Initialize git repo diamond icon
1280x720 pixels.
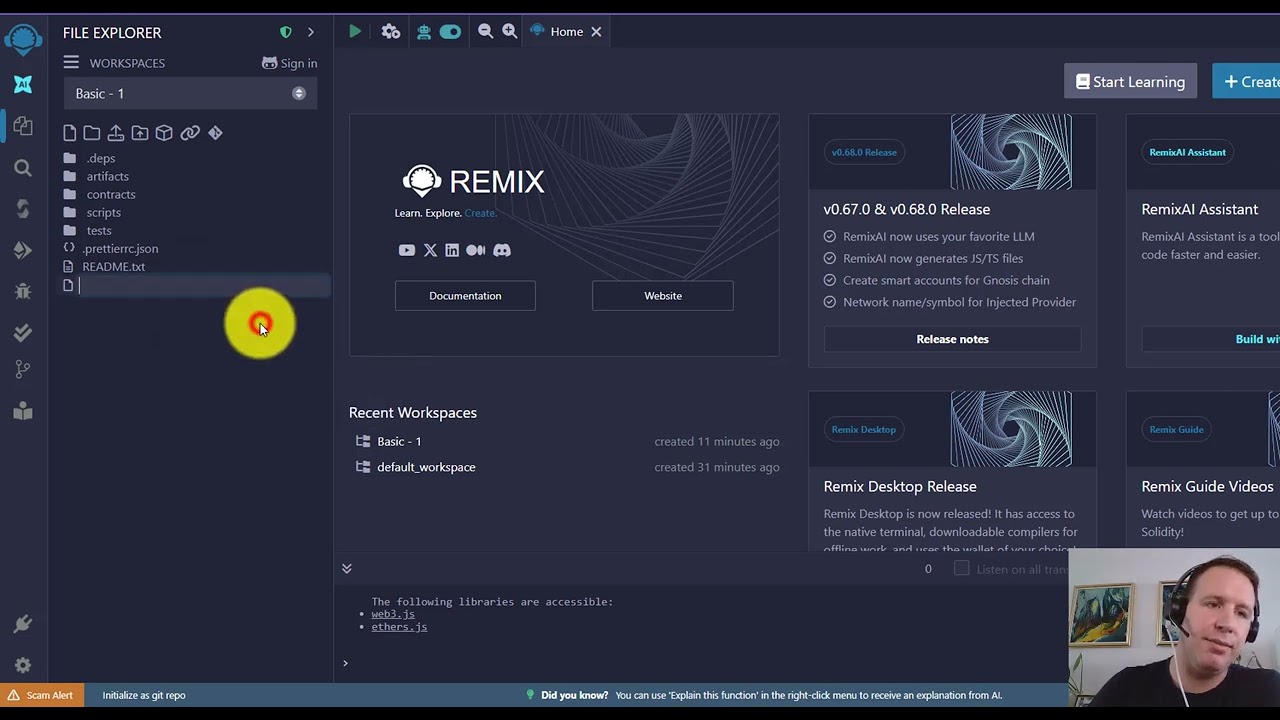pyautogui.click(x=215, y=133)
